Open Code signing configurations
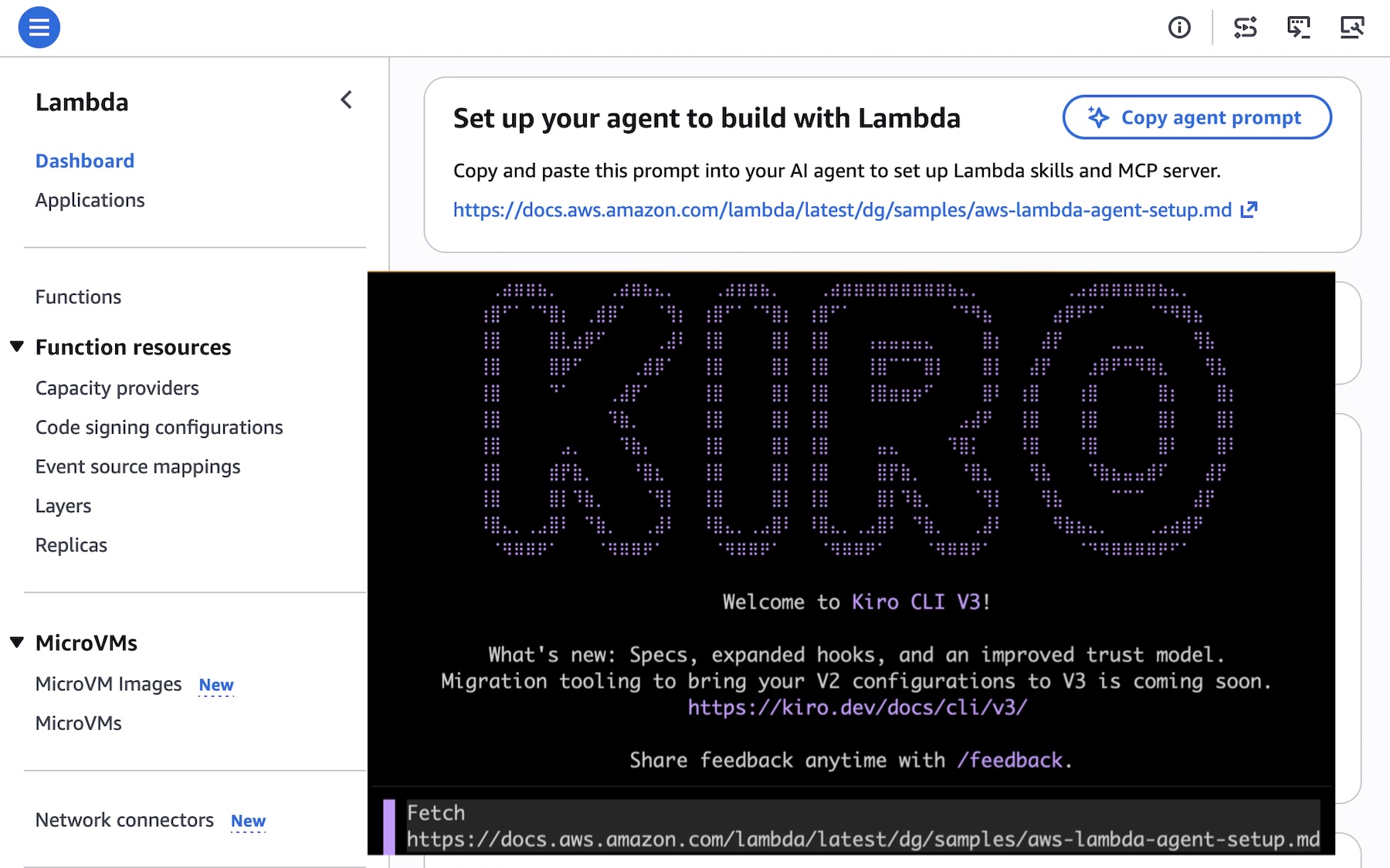The height and width of the screenshot is (868, 1390). [x=159, y=428]
